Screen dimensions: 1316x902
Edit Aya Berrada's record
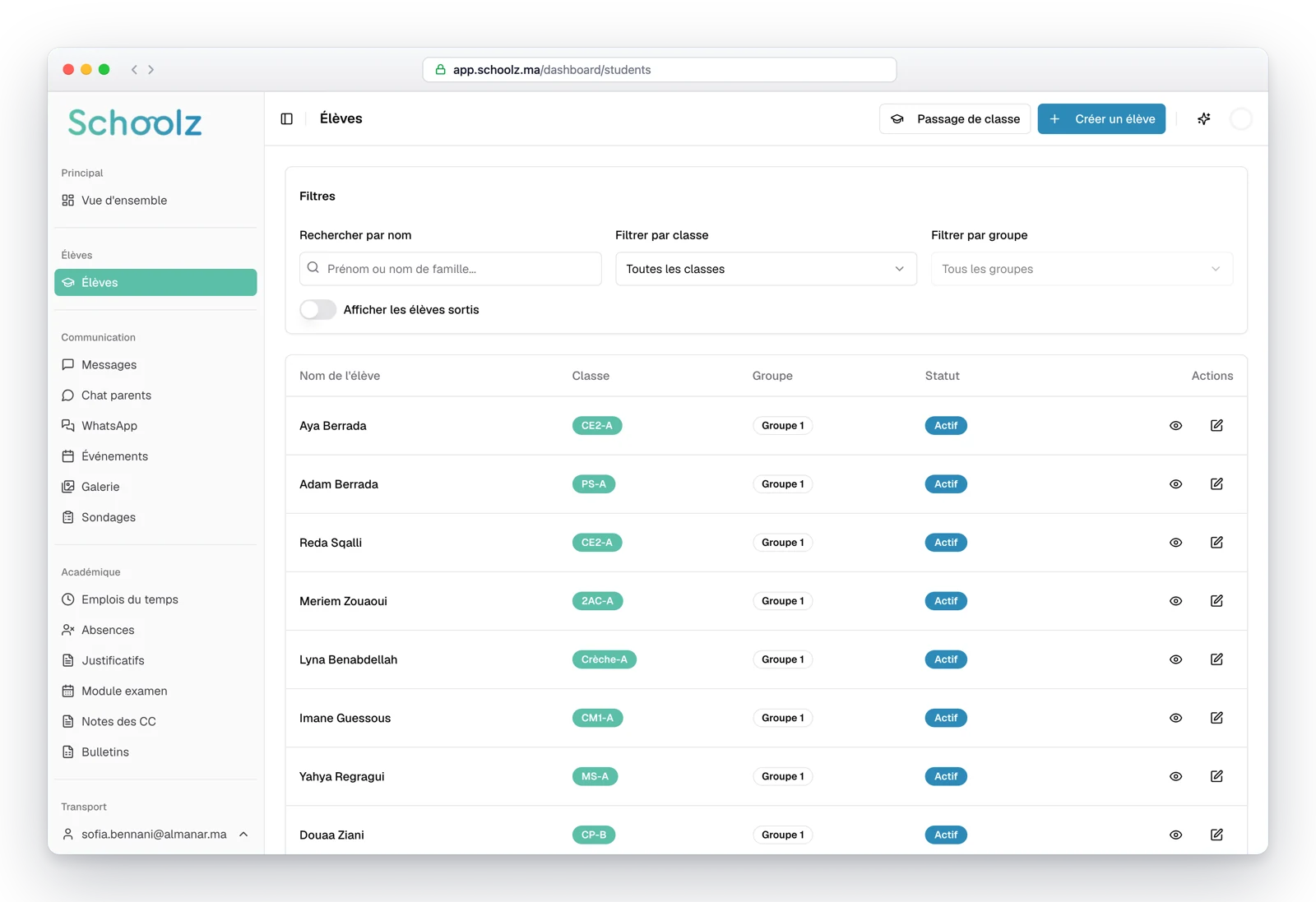[x=1216, y=425]
